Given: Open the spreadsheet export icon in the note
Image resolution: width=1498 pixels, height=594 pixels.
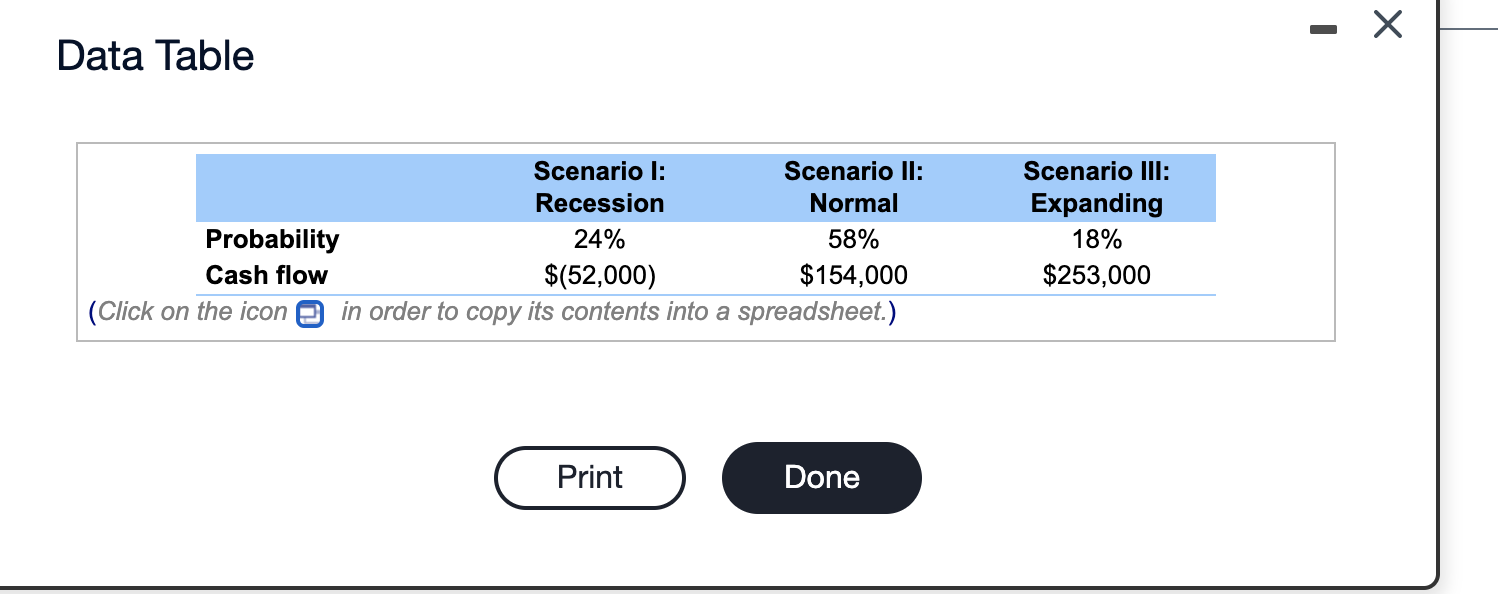Looking at the screenshot, I should [310, 313].
